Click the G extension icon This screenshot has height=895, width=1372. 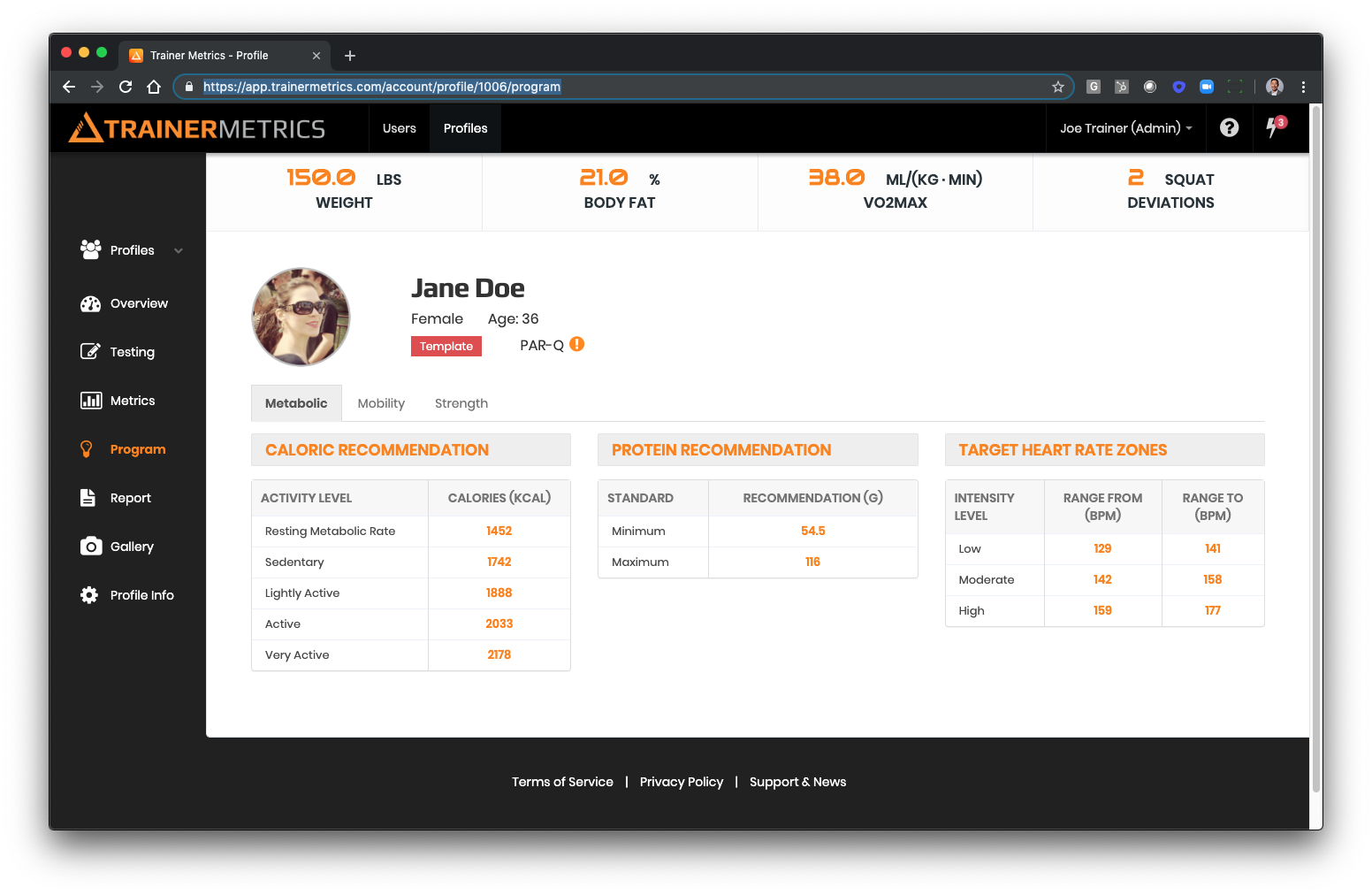coord(1094,87)
